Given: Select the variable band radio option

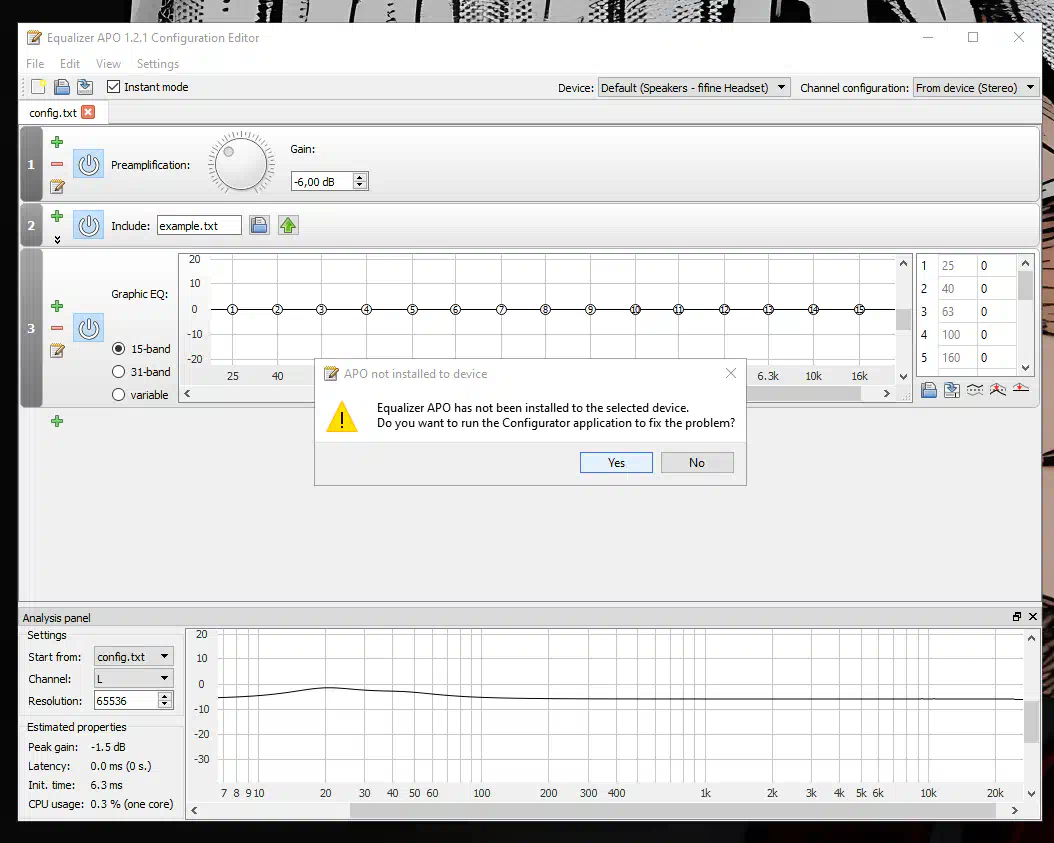Looking at the screenshot, I should pos(118,395).
